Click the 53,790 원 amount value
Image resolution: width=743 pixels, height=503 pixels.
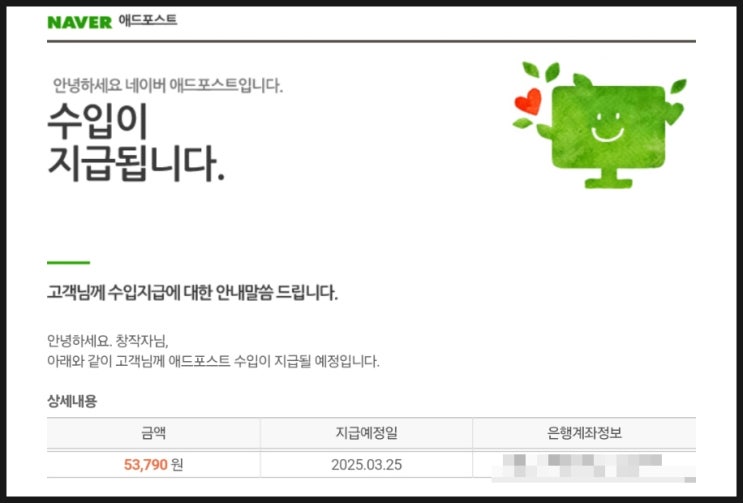pos(154,465)
